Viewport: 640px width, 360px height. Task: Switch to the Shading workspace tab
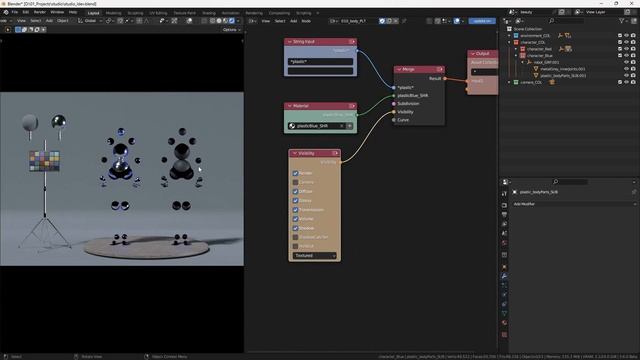(x=209, y=13)
